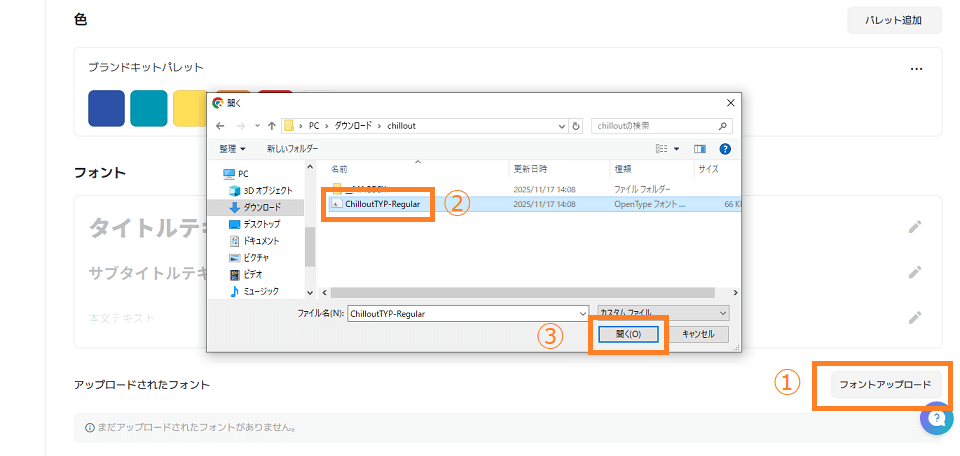Click ダウンロード in the address breadcrumb
Viewport: 960px width, 456px height.
(x=352, y=126)
